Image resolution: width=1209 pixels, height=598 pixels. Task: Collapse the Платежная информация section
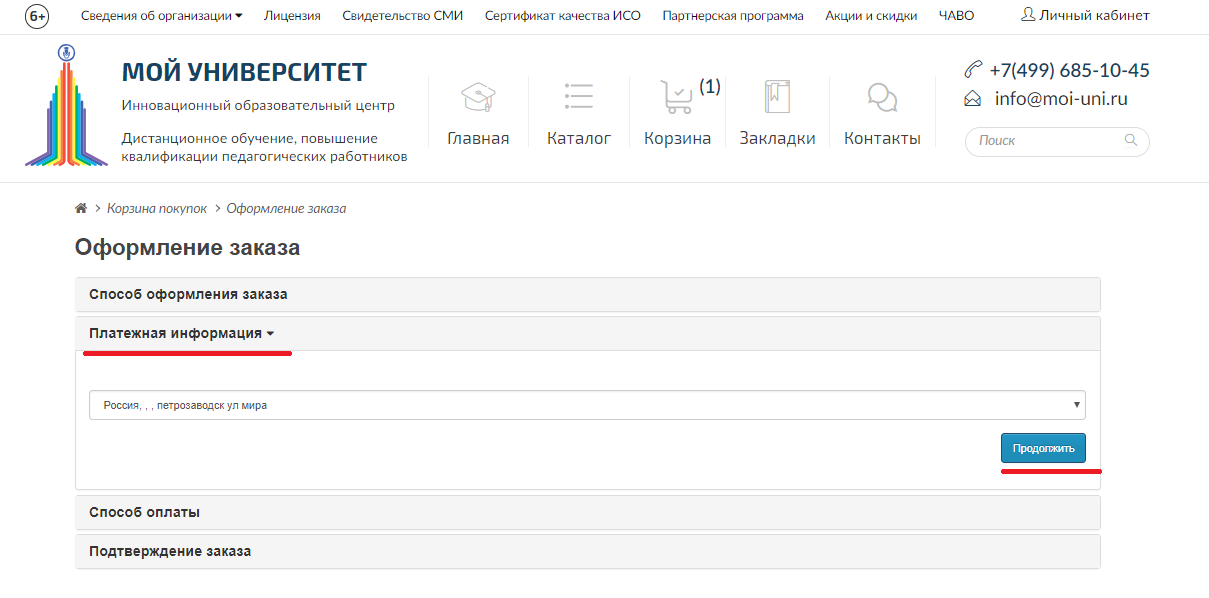[x=181, y=334]
